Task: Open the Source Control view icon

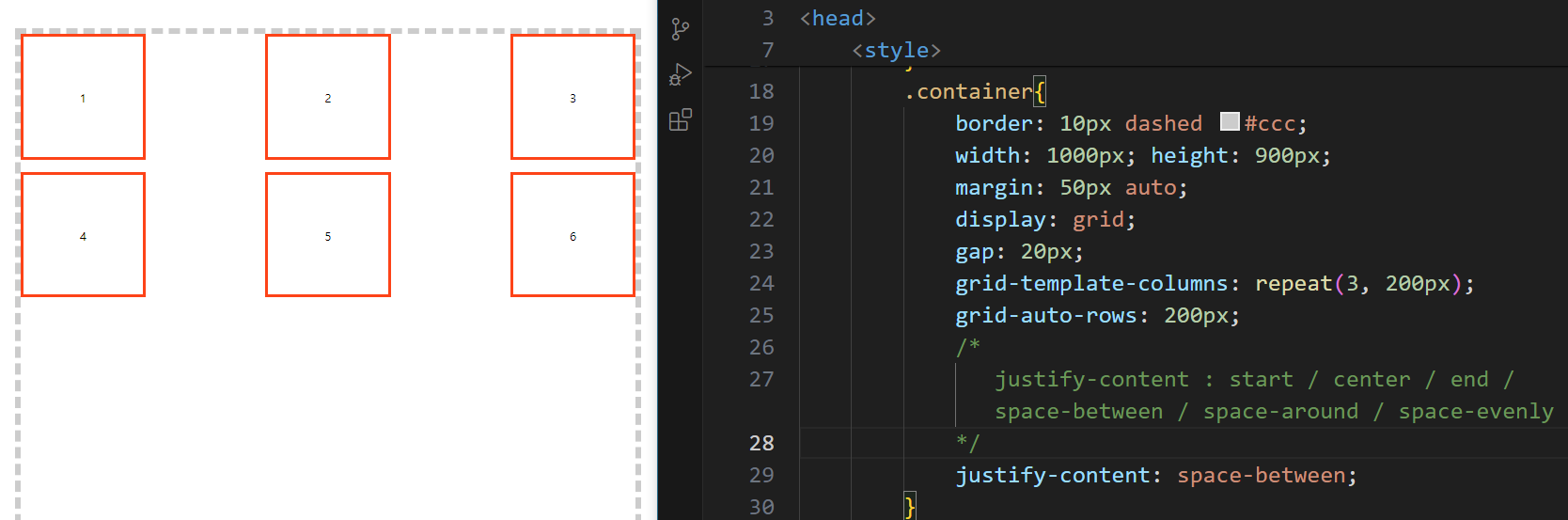Action: click(681, 29)
